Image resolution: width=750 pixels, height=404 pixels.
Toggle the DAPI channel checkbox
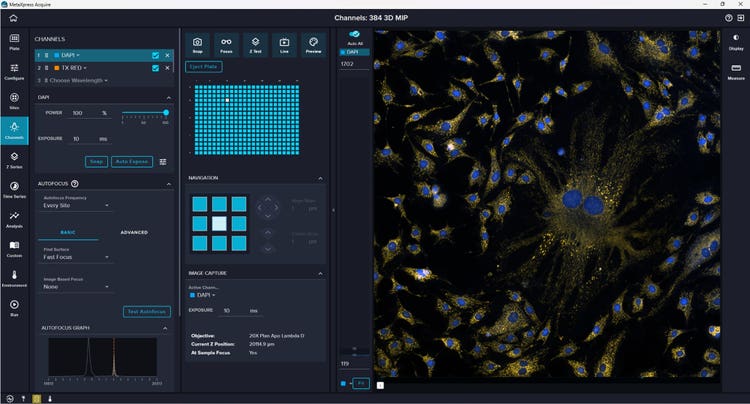[155, 55]
